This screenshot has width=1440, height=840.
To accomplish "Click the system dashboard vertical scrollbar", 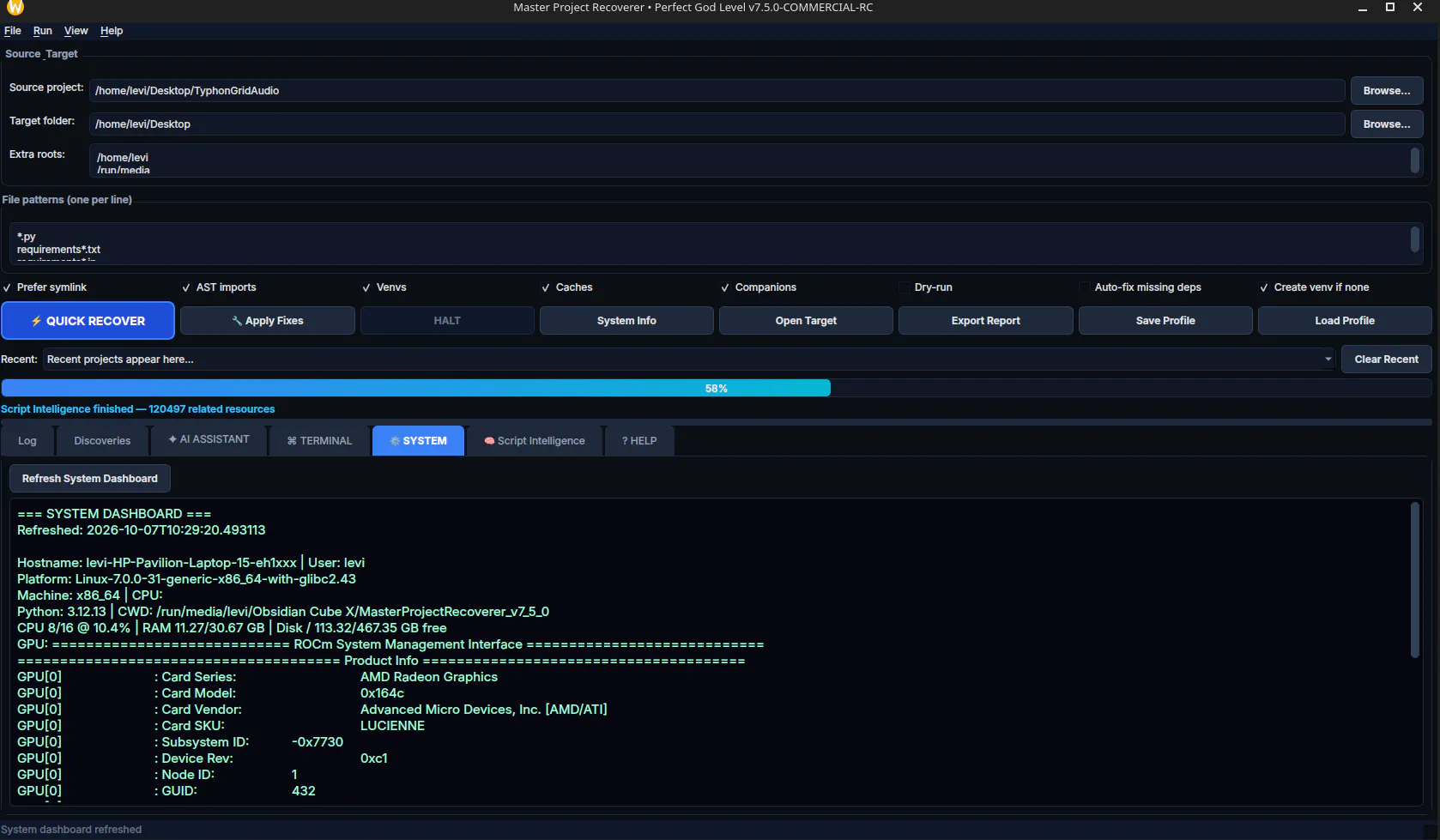I will (1415, 580).
